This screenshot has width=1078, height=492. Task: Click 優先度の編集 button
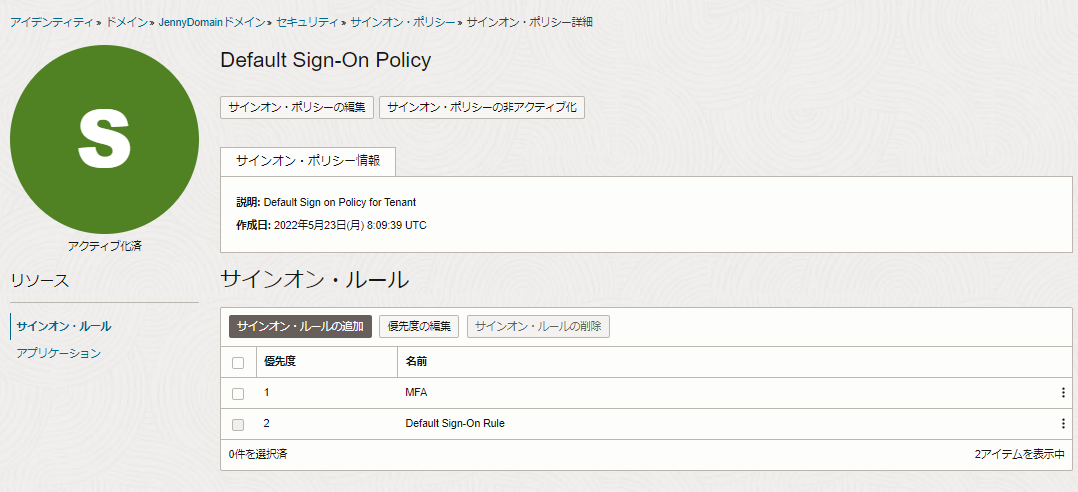(419, 326)
